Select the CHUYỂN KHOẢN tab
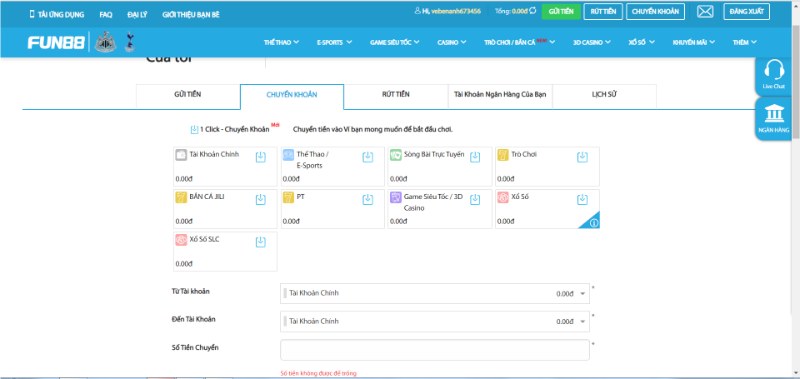 pos(292,97)
